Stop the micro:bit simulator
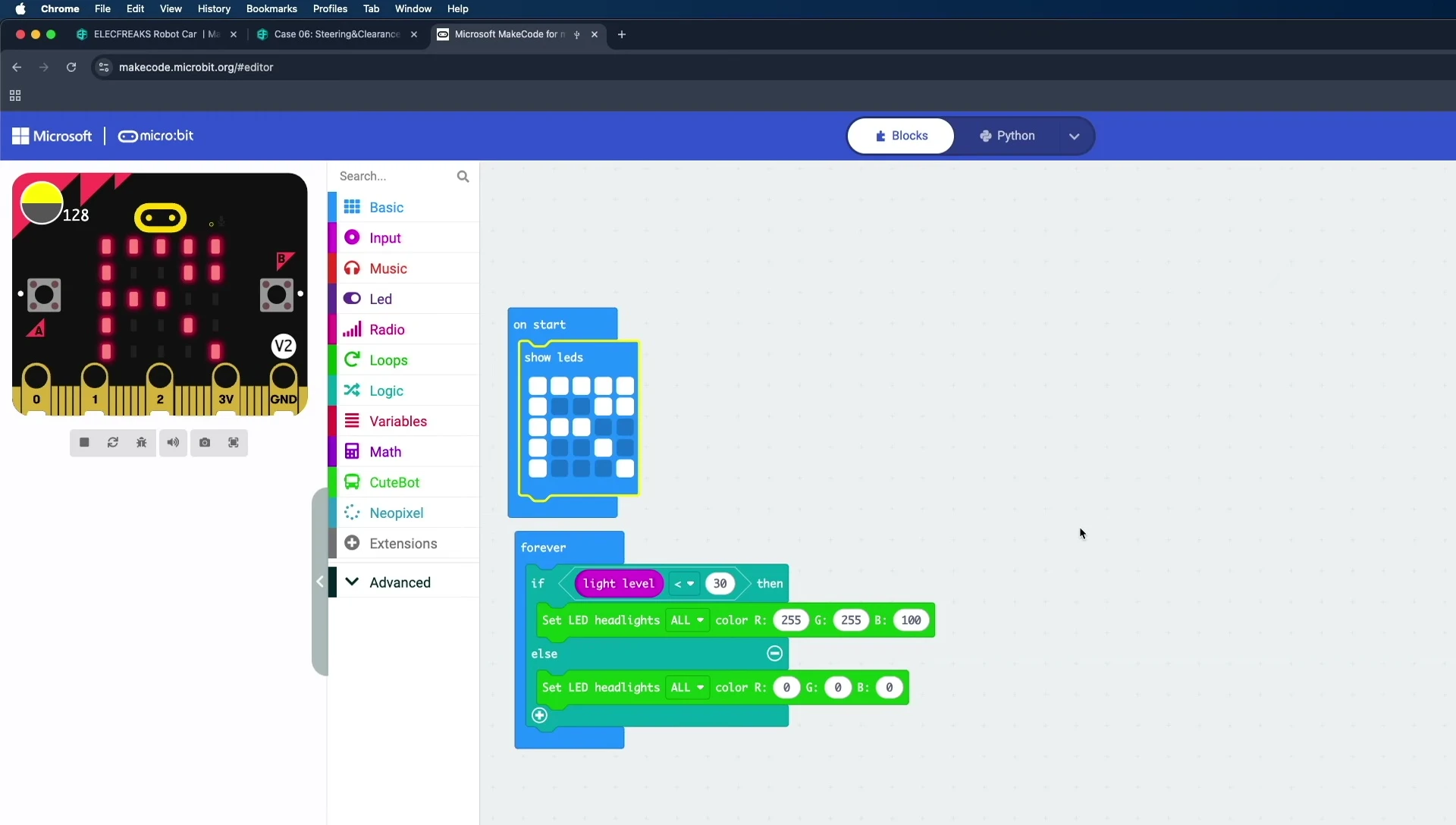This screenshot has width=1456, height=825. [83, 443]
